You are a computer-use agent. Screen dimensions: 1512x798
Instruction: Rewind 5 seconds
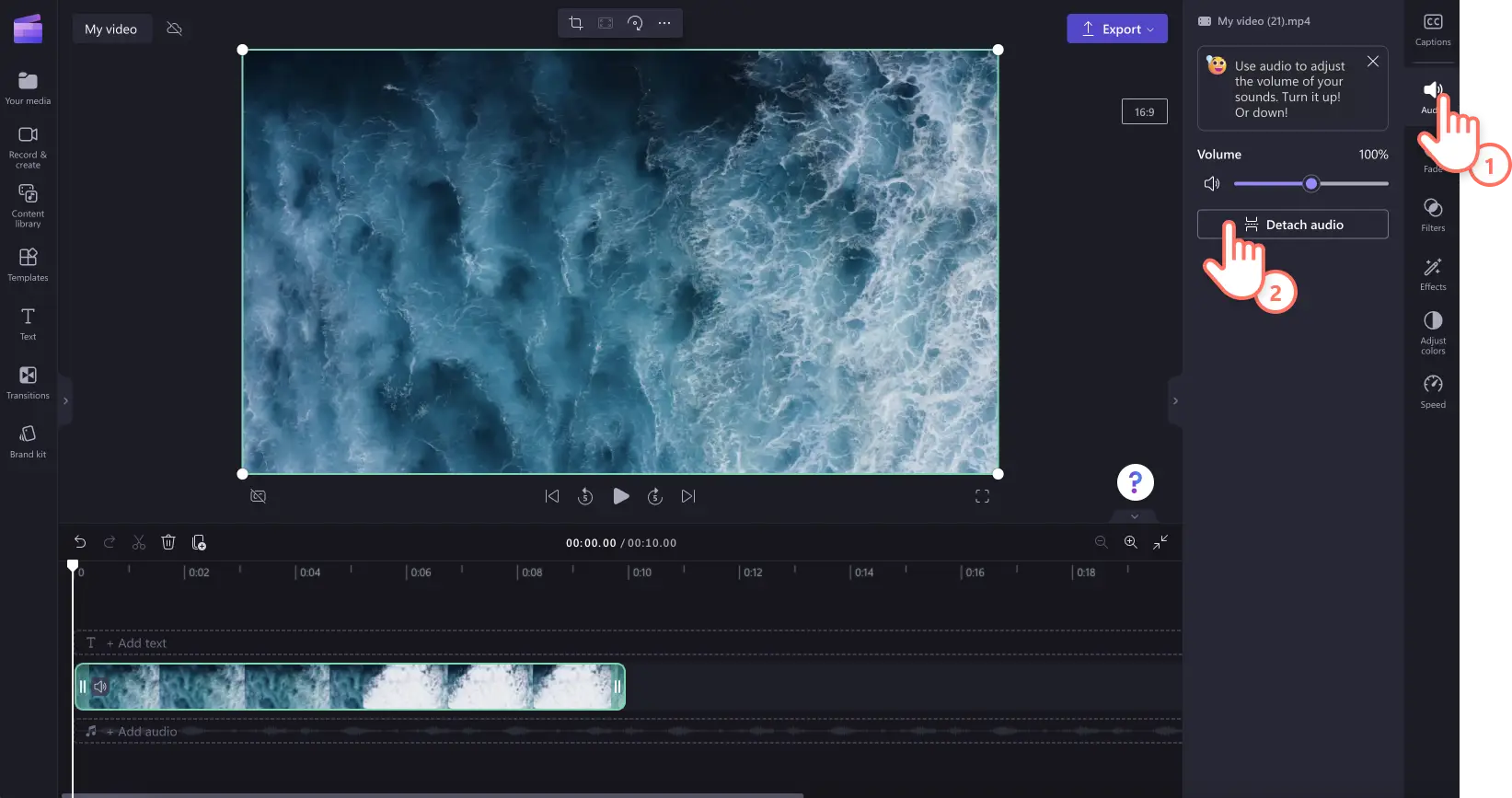585,496
